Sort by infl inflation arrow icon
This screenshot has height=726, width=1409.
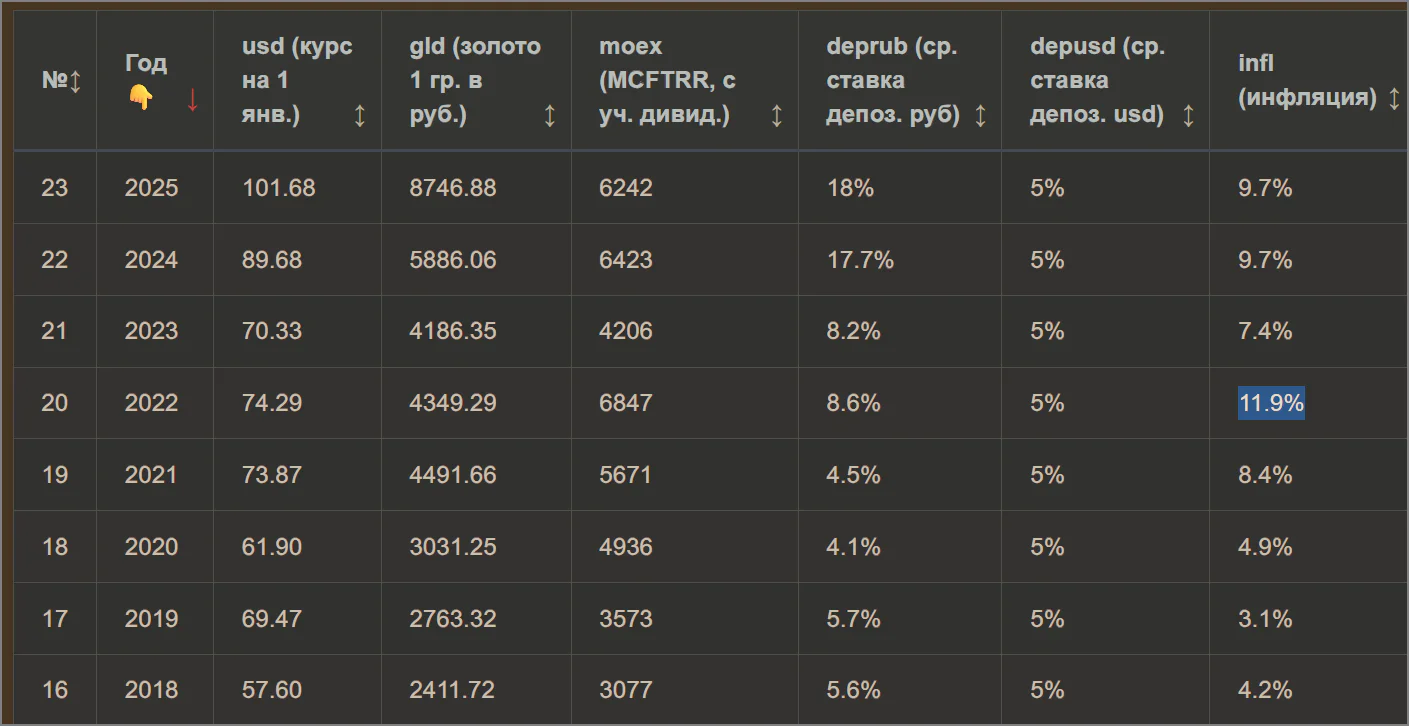[1394, 98]
